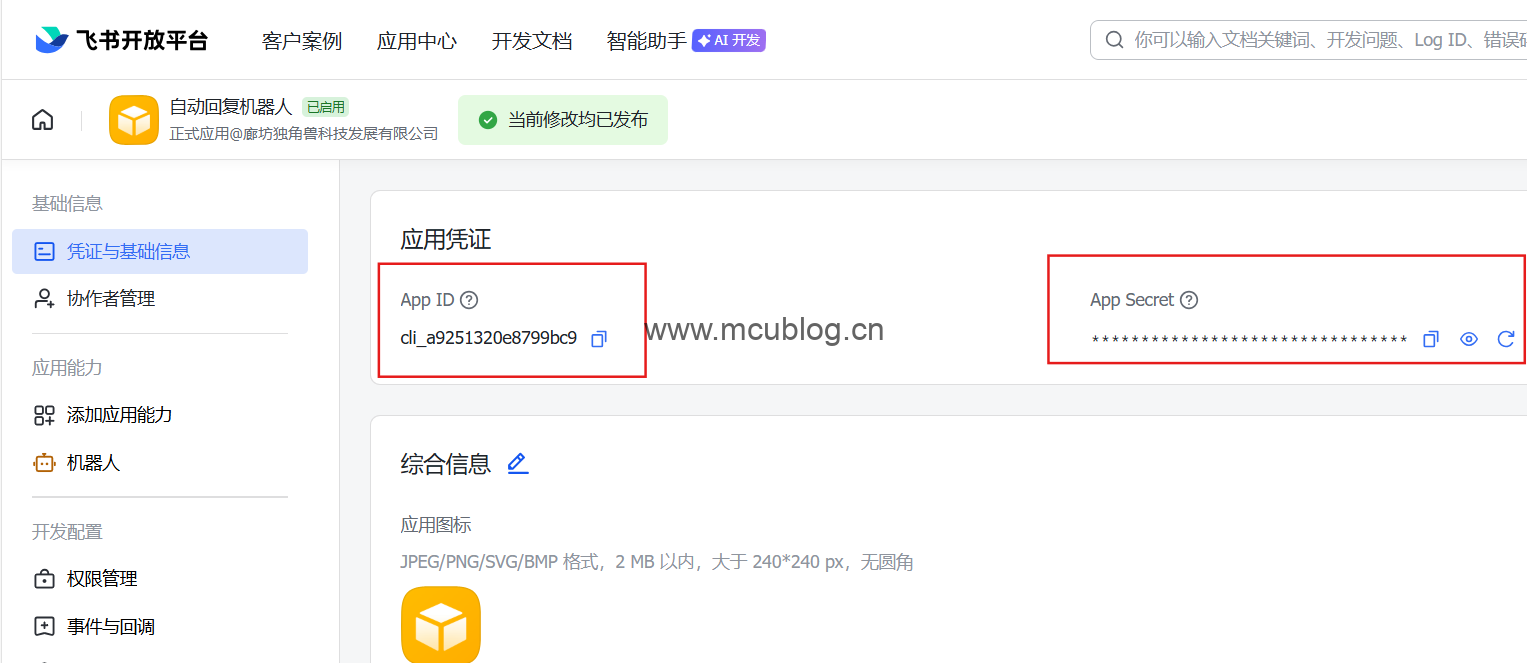Click the 飞书开放平台 logo

pyautogui.click(x=121, y=40)
